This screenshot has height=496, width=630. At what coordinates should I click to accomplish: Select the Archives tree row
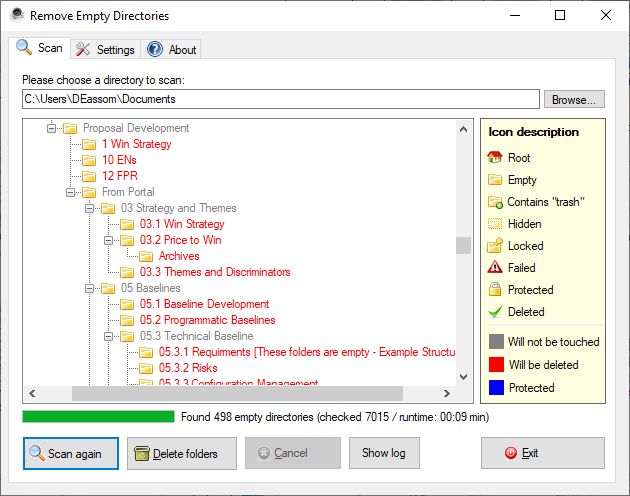coord(179,256)
